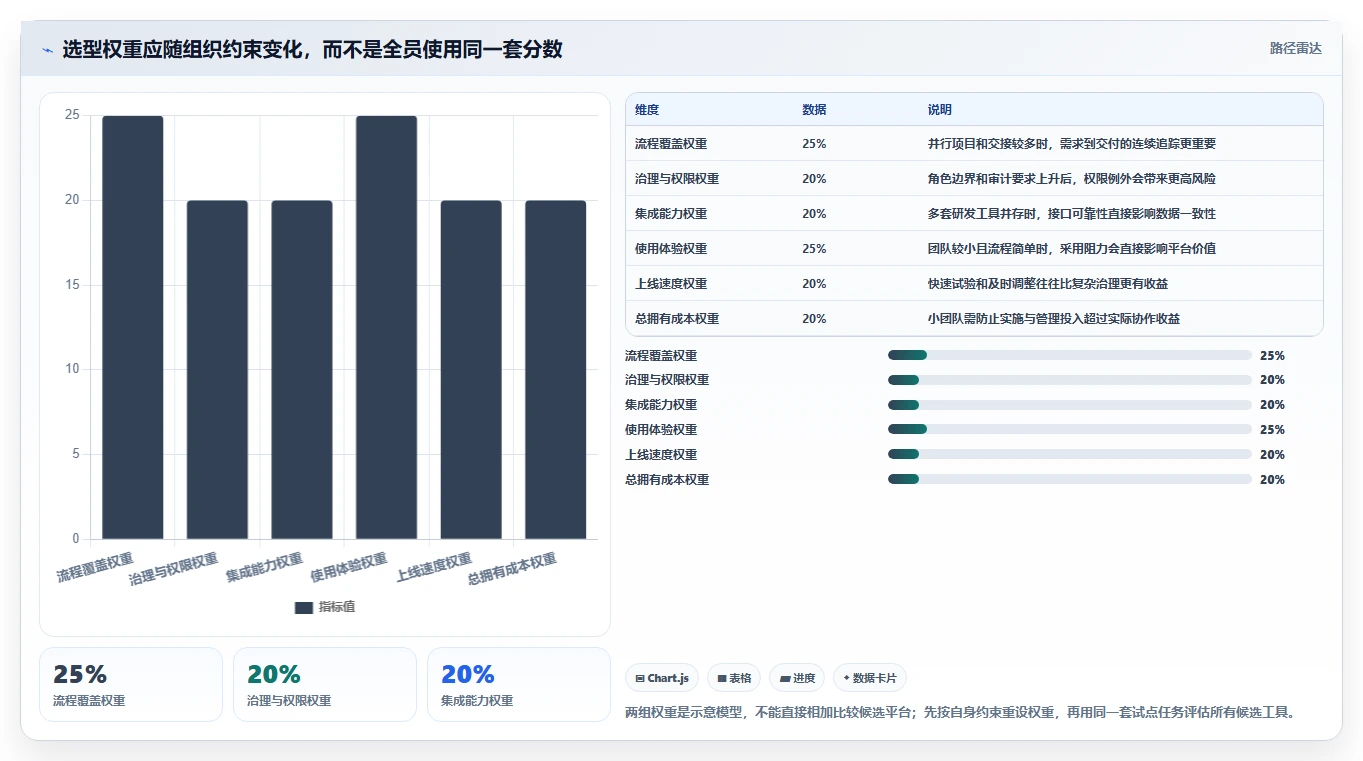Click the 集成能力权重 progress bar
The image size is (1363, 761).
tap(1070, 405)
